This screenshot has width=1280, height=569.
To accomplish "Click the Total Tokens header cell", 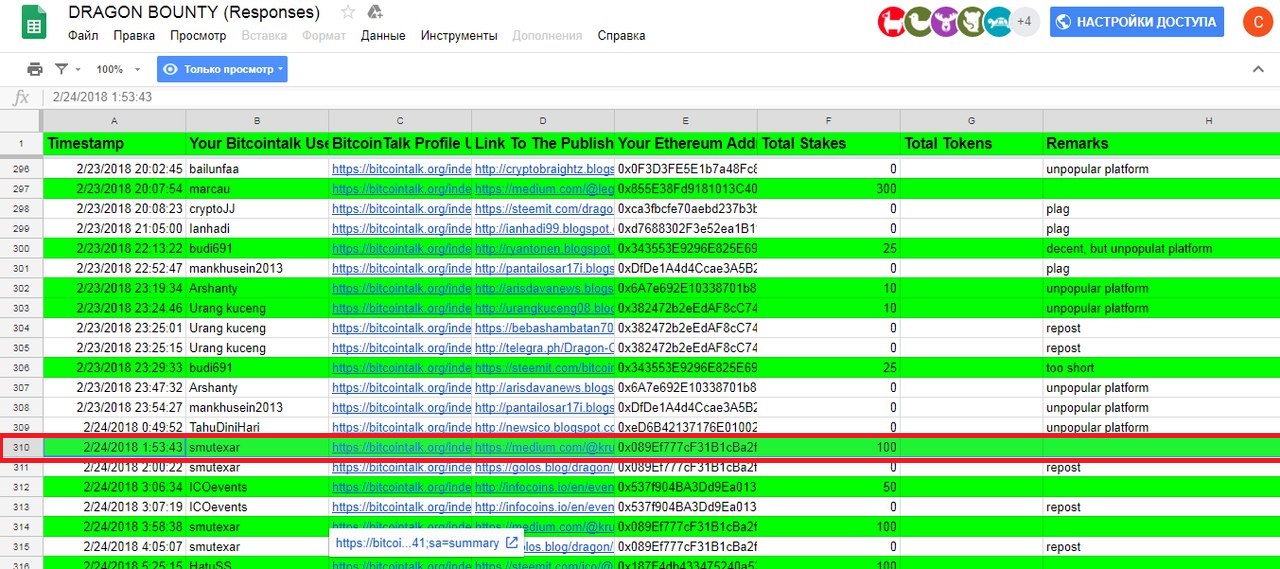I will tap(971, 143).
